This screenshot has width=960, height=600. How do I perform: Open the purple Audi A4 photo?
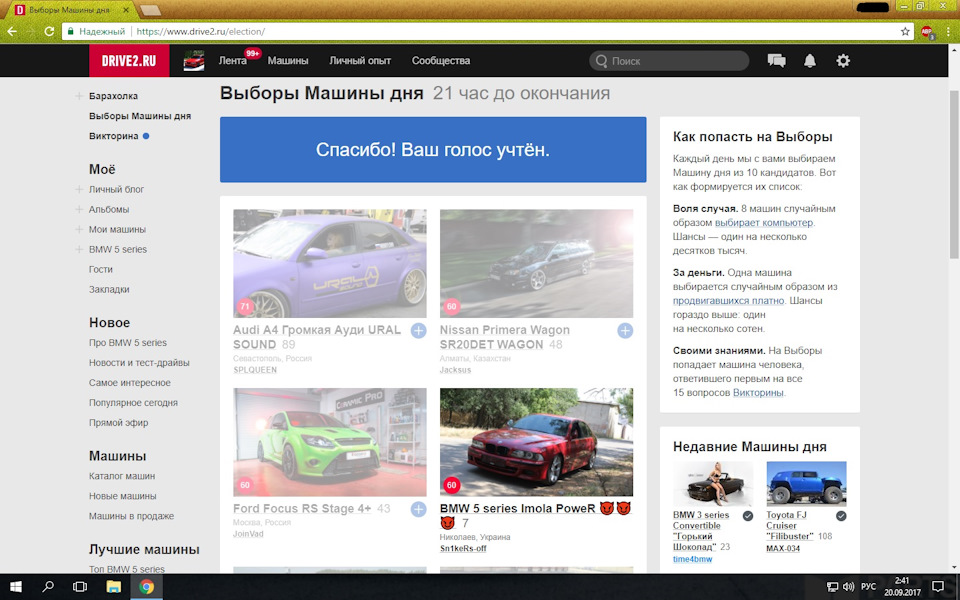(x=329, y=263)
